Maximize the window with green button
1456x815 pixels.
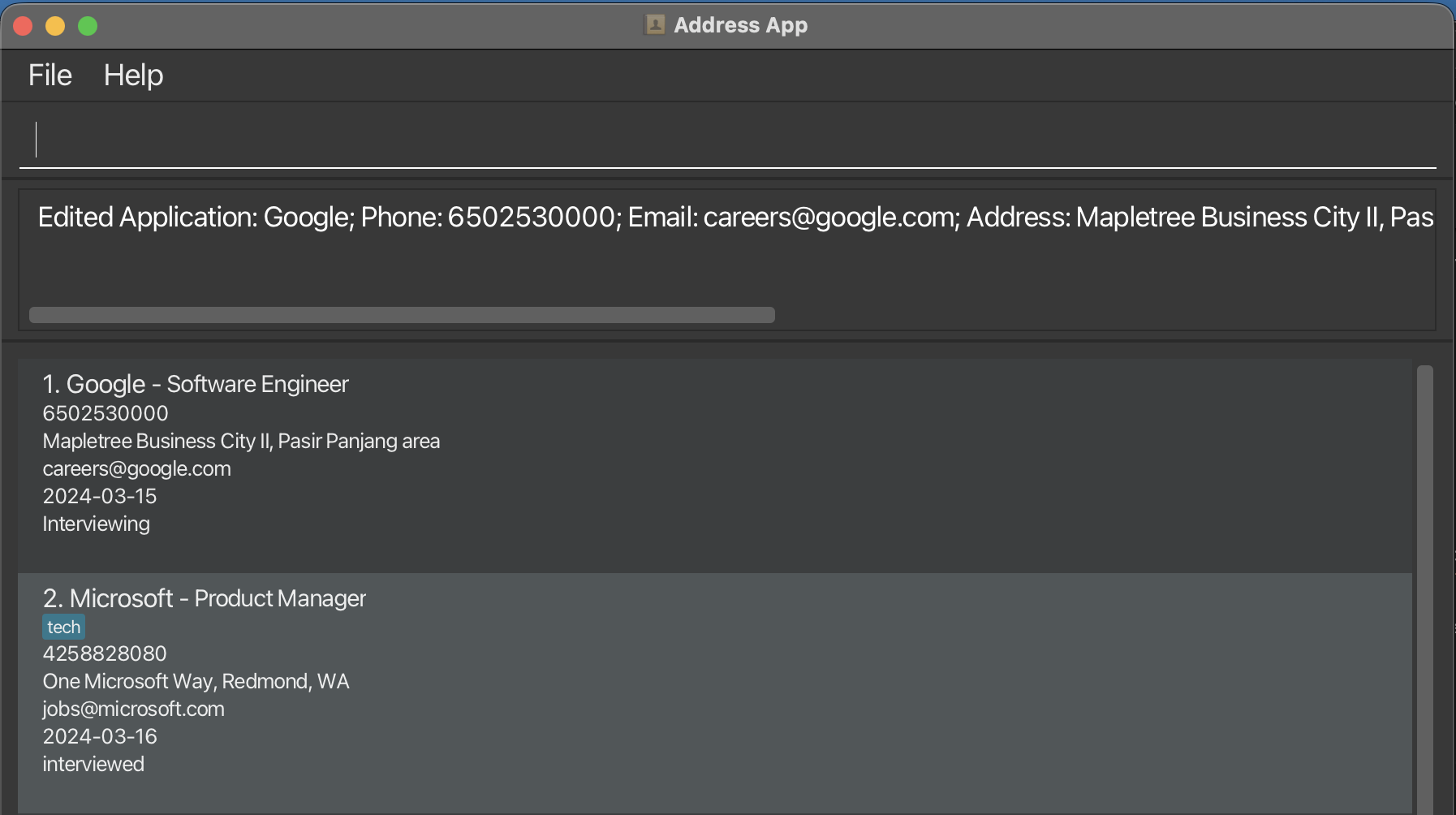click(x=88, y=26)
